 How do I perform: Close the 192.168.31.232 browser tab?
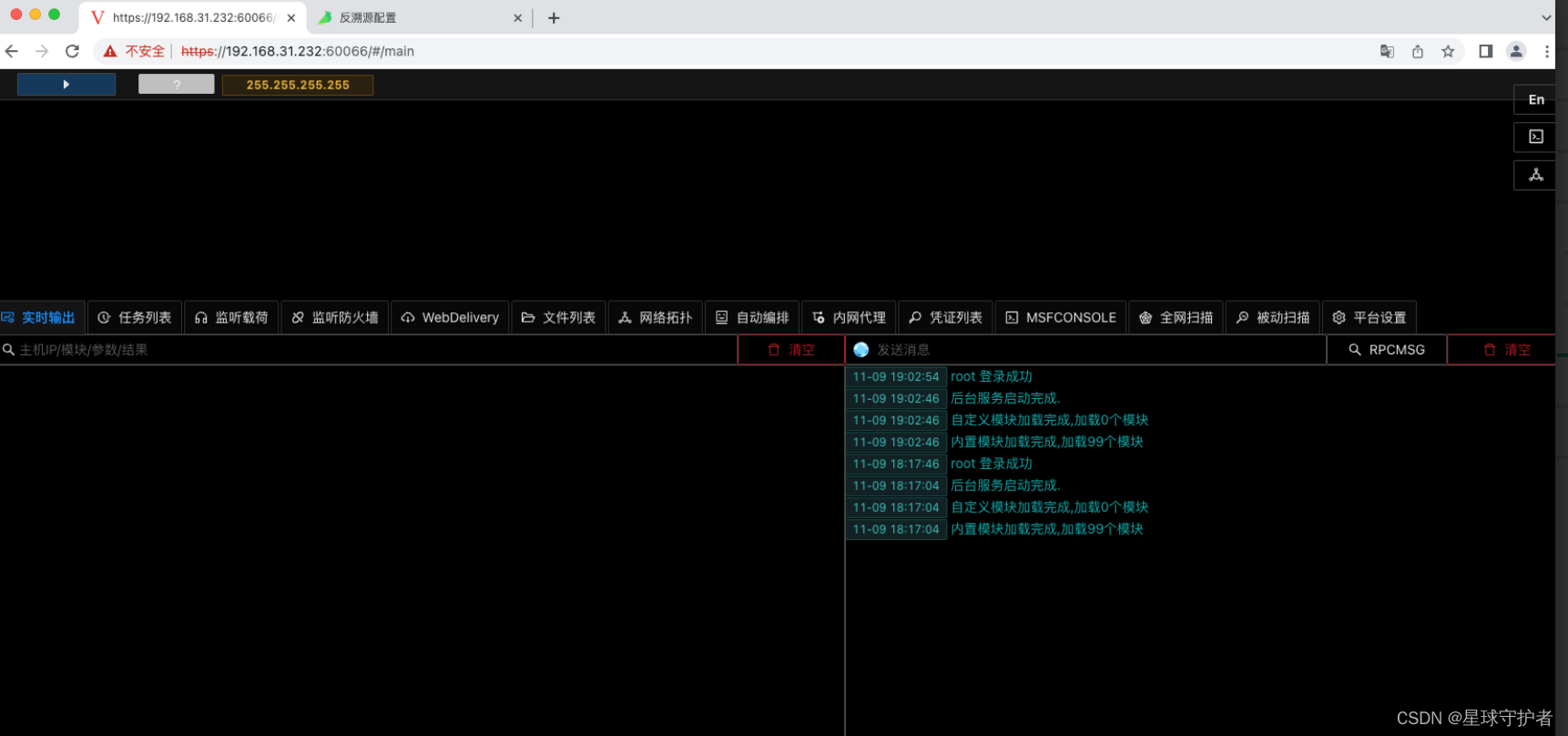[291, 17]
